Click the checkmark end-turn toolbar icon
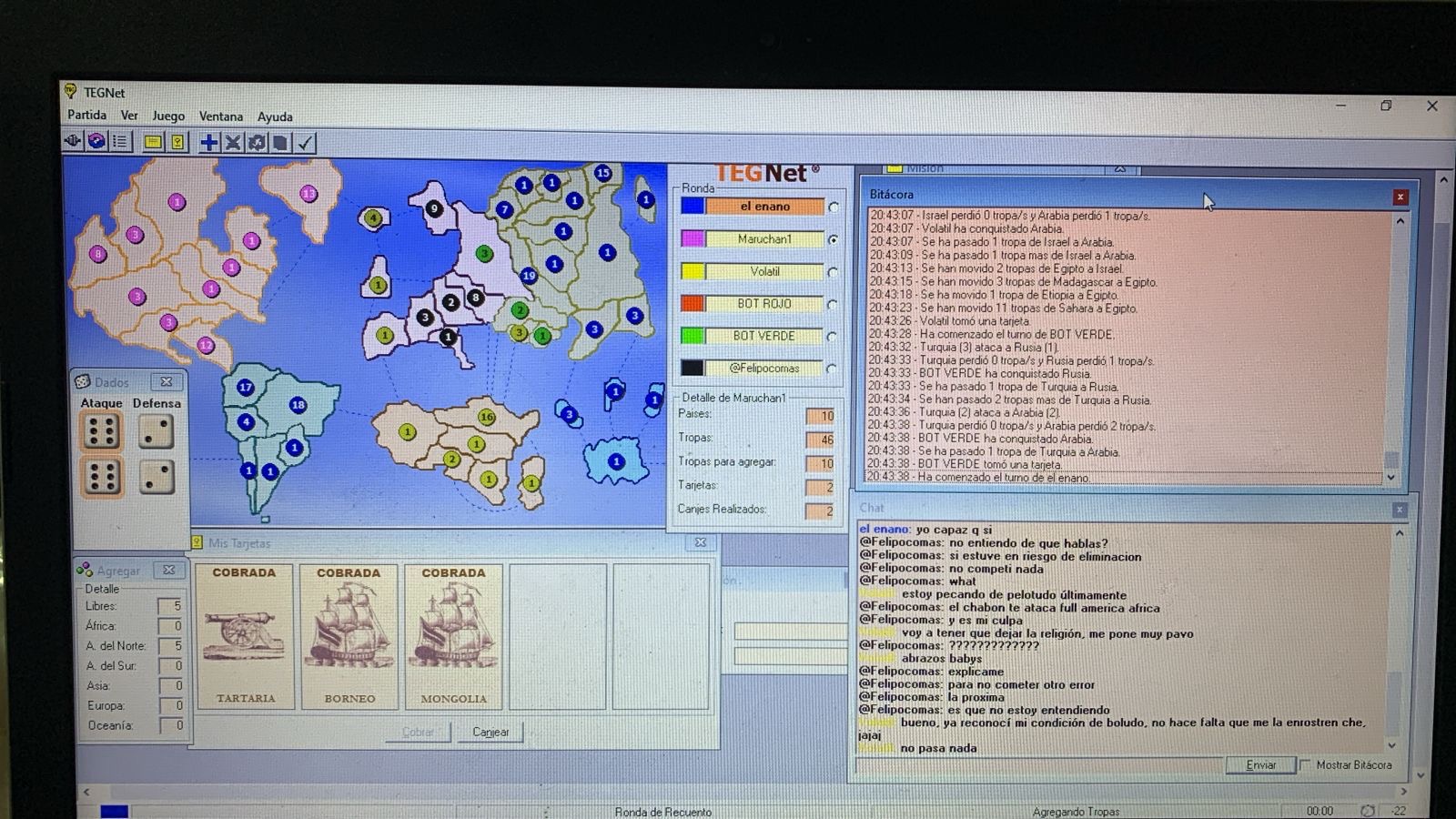1456x819 pixels. pos(306,142)
